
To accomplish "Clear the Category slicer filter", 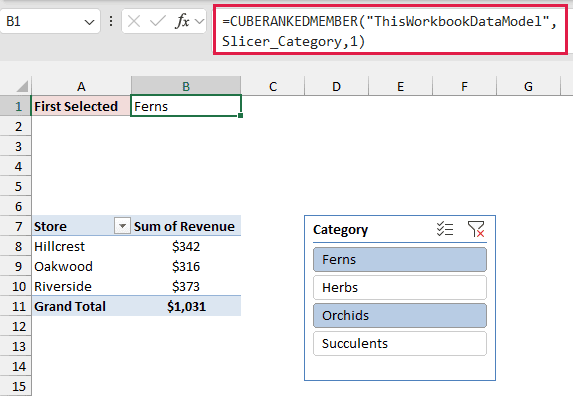I will (x=476, y=229).
